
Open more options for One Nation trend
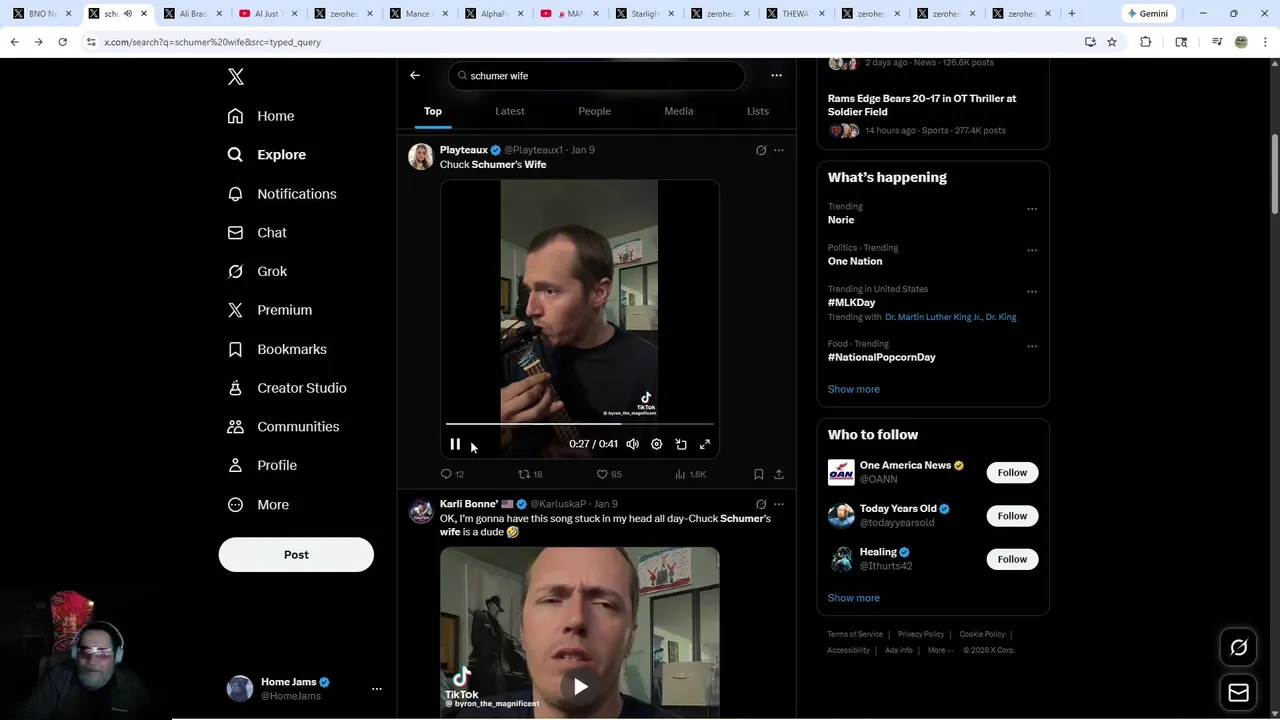[x=1032, y=250]
